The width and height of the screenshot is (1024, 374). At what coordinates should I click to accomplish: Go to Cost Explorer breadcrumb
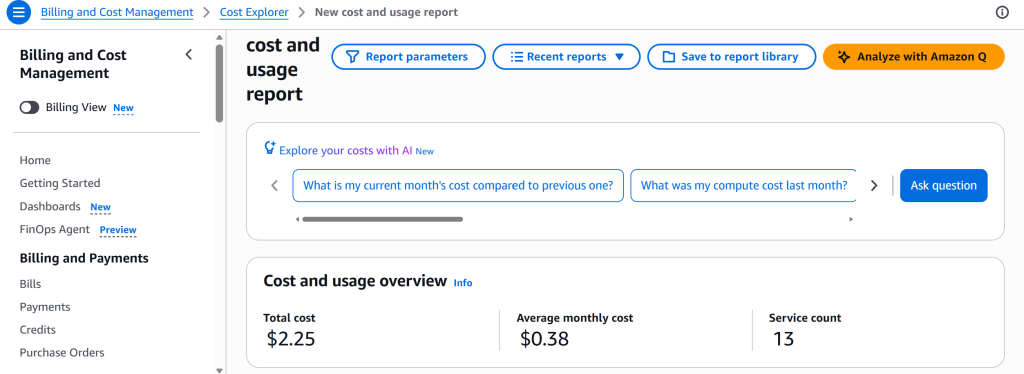tap(254, 12)
